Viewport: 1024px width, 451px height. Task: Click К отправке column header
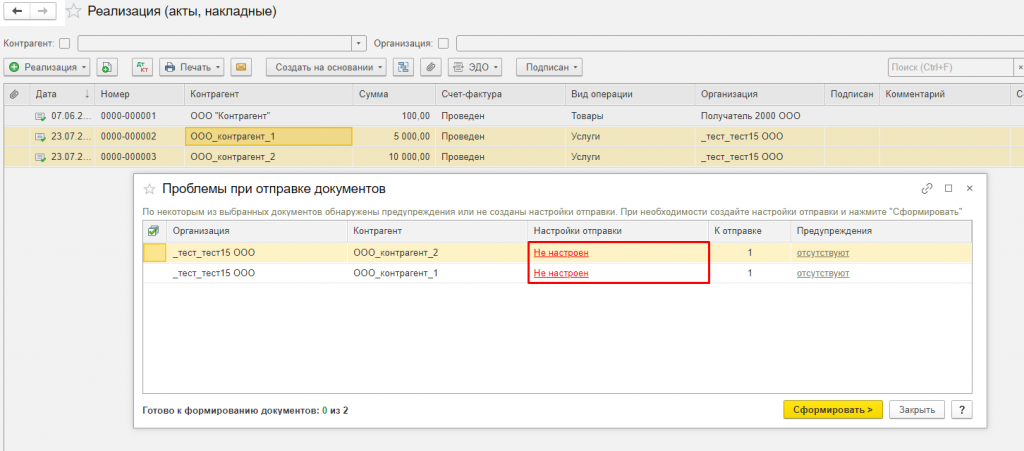(x=750, y=231)
